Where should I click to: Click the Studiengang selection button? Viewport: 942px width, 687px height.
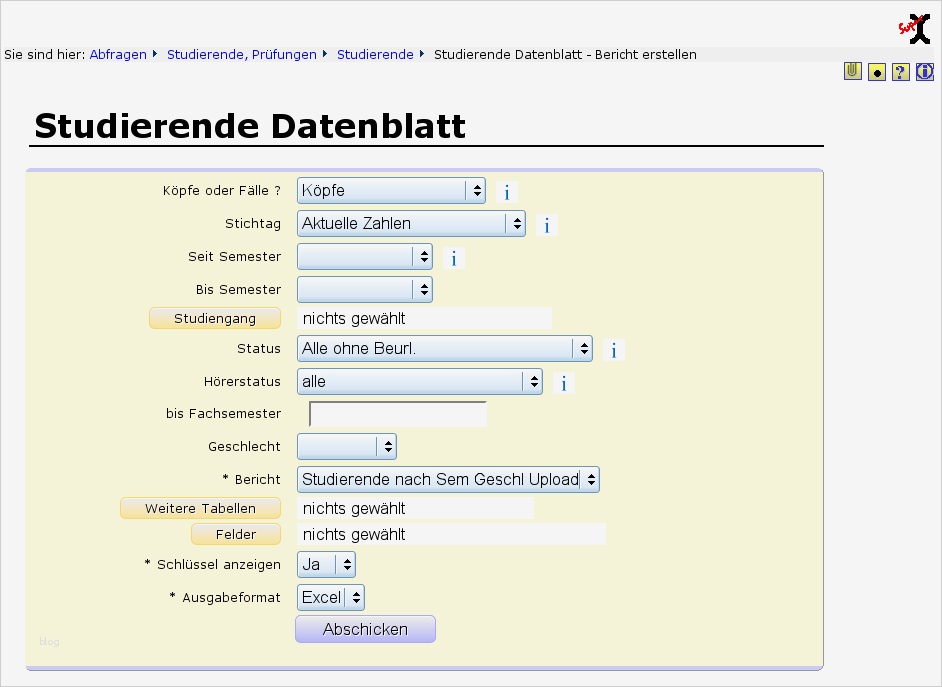[214, 318]
